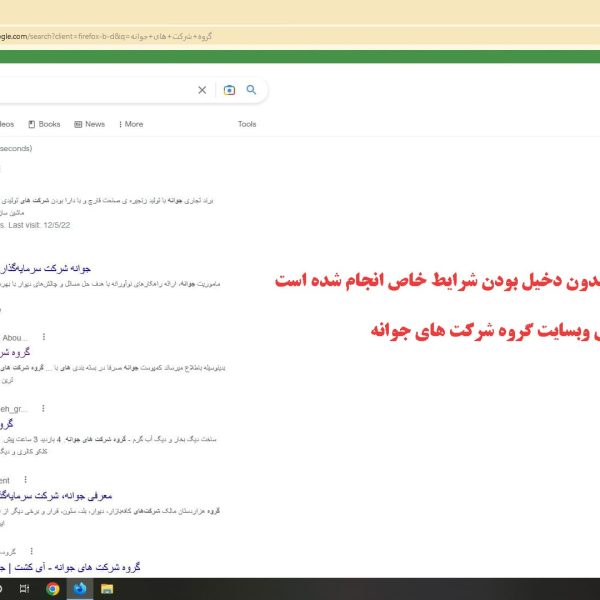Viewport: 600px width, 600px height.
Task: Switch to the Books search tab
Action: coord(45,124)
